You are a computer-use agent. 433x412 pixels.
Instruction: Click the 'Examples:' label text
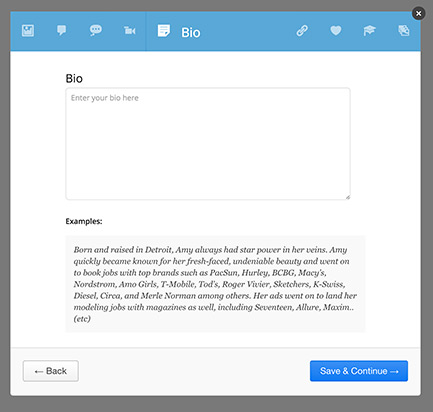point(84,221)
